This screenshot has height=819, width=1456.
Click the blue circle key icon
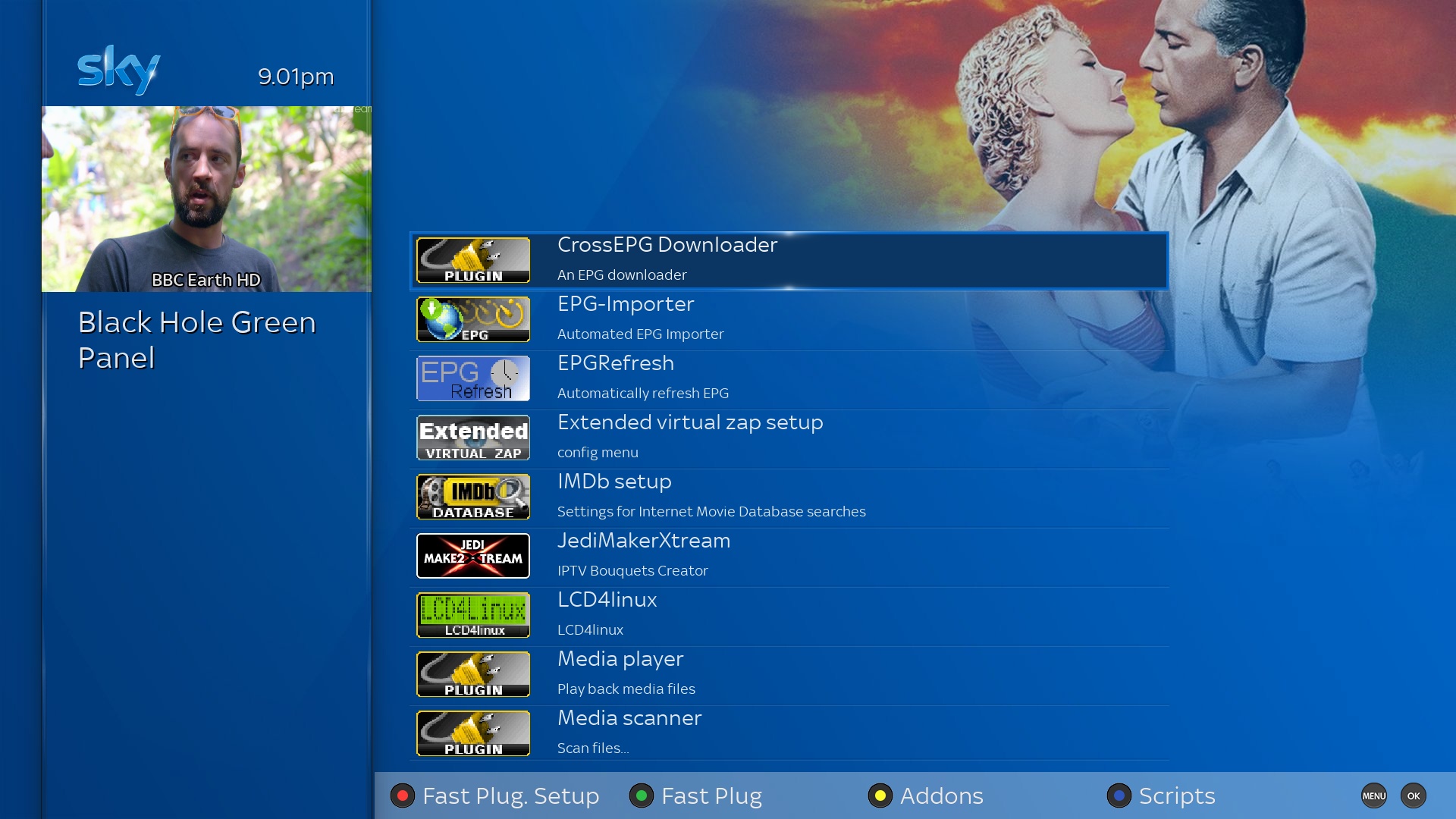point(1119,795)
